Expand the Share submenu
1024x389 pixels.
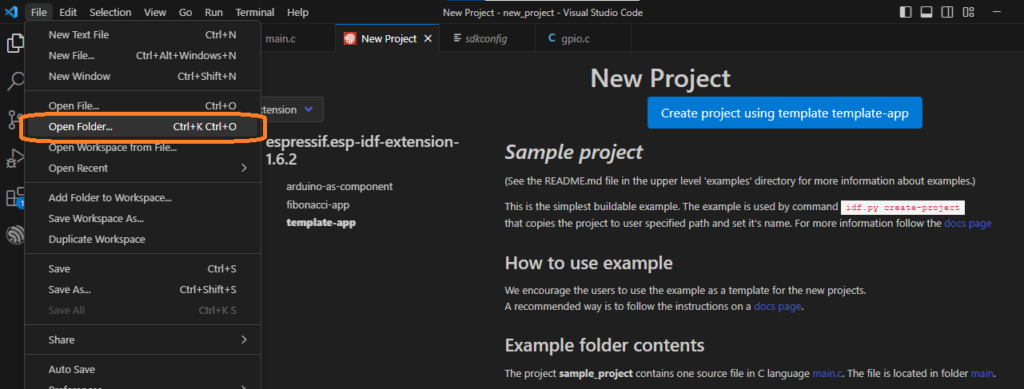pos(142,340)
